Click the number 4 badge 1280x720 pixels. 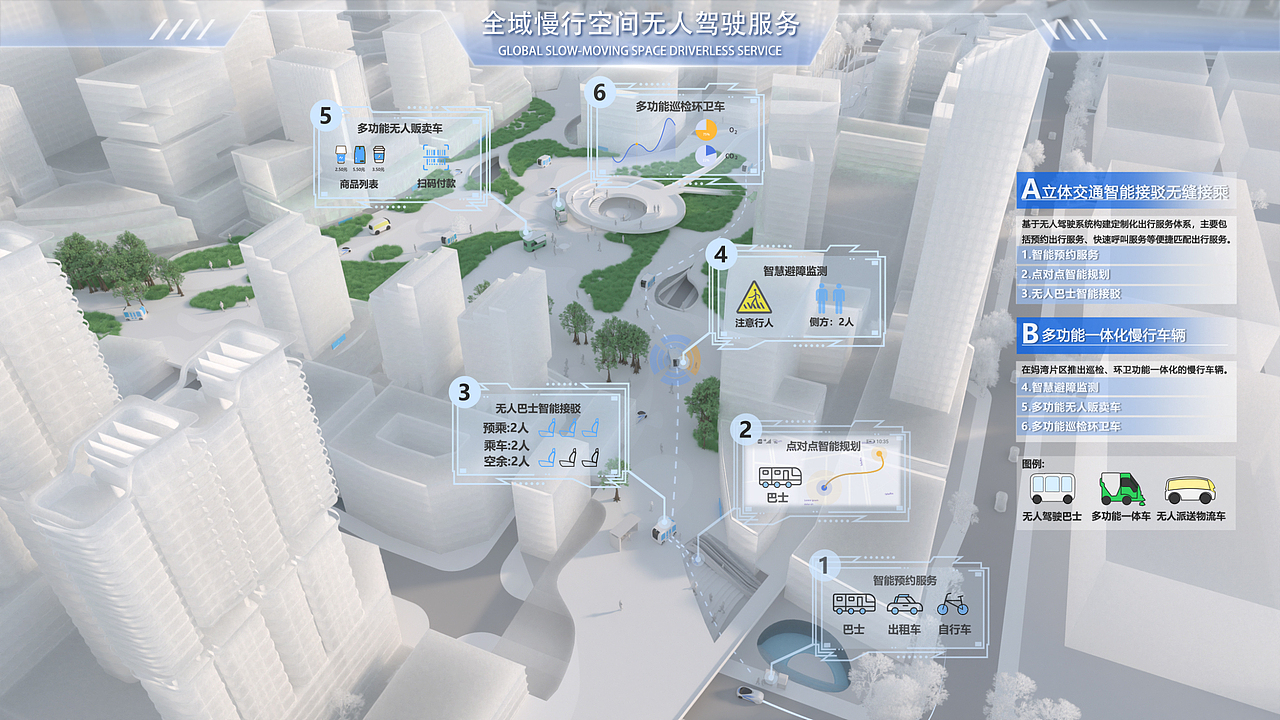click(x=720, y=254)
